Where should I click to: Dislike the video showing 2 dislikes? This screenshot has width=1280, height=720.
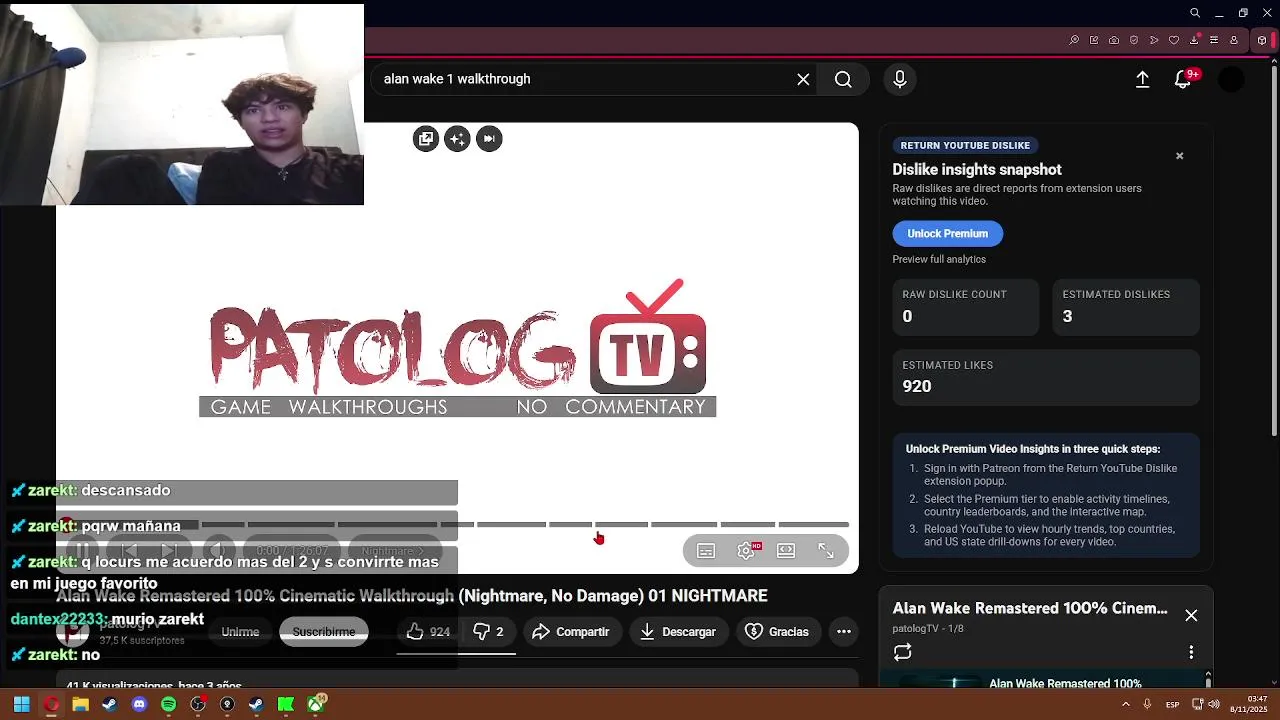pos(488,632)
